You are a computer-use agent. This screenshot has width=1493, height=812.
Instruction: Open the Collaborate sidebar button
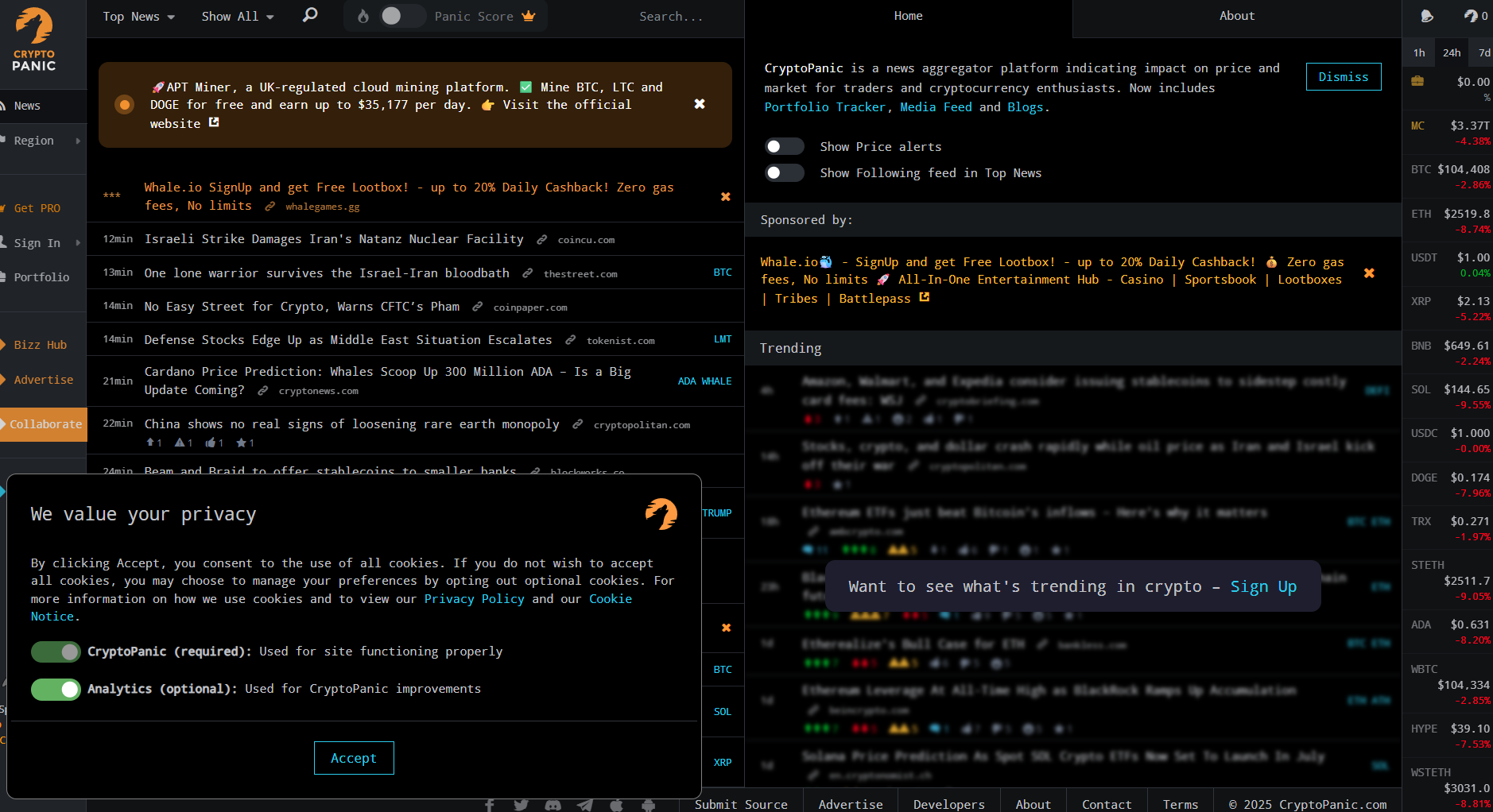pyautogui.click(x=43, y=424)
